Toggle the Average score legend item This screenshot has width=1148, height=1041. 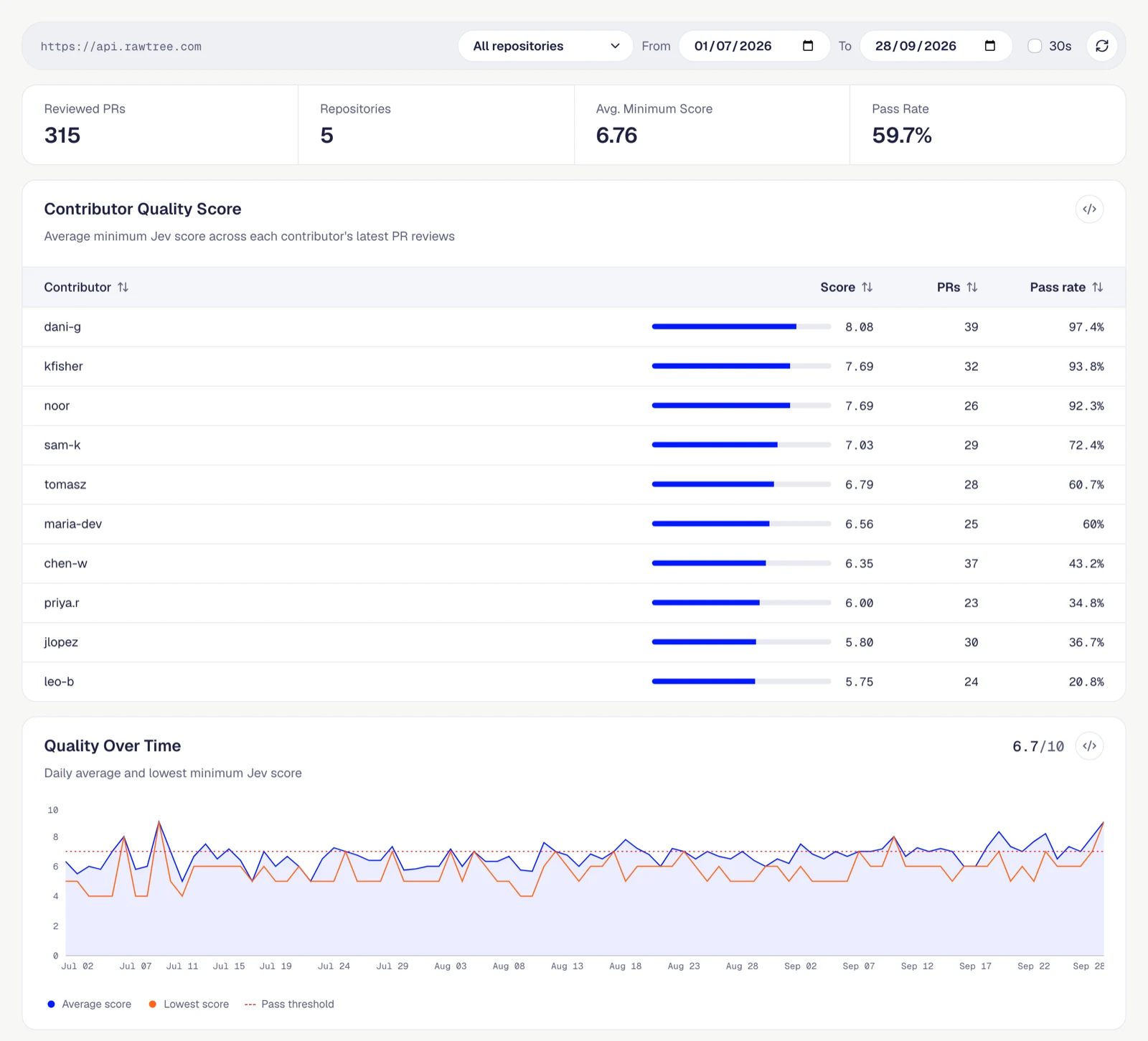click(90, 1004)
